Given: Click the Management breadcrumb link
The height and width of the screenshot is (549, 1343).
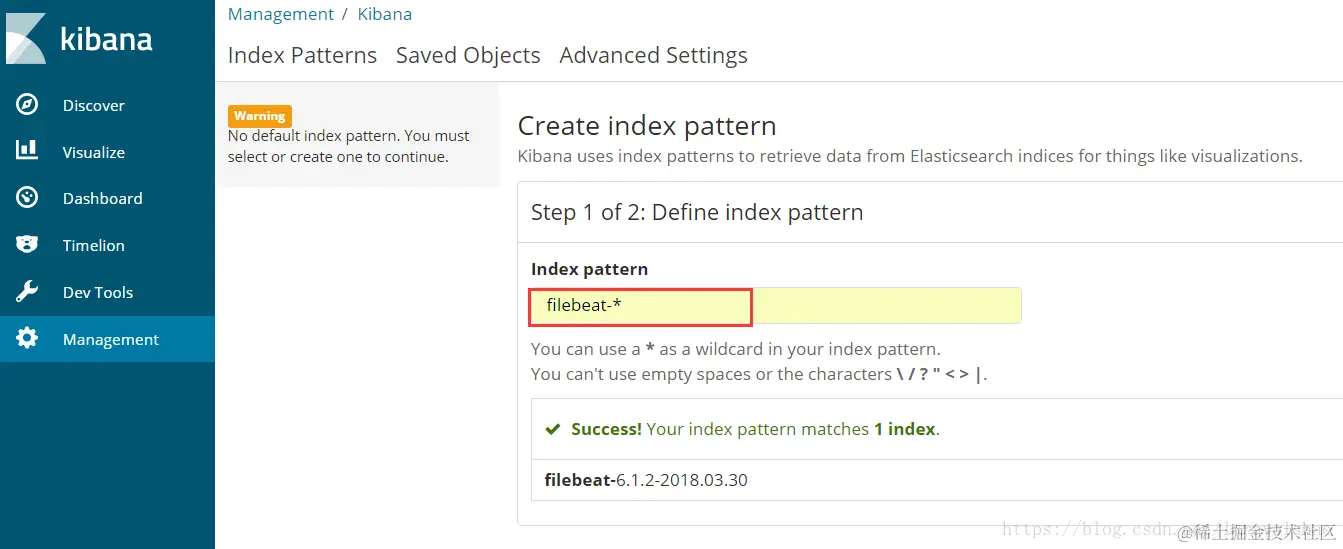Looking at the screenshot, I should 281,14.
